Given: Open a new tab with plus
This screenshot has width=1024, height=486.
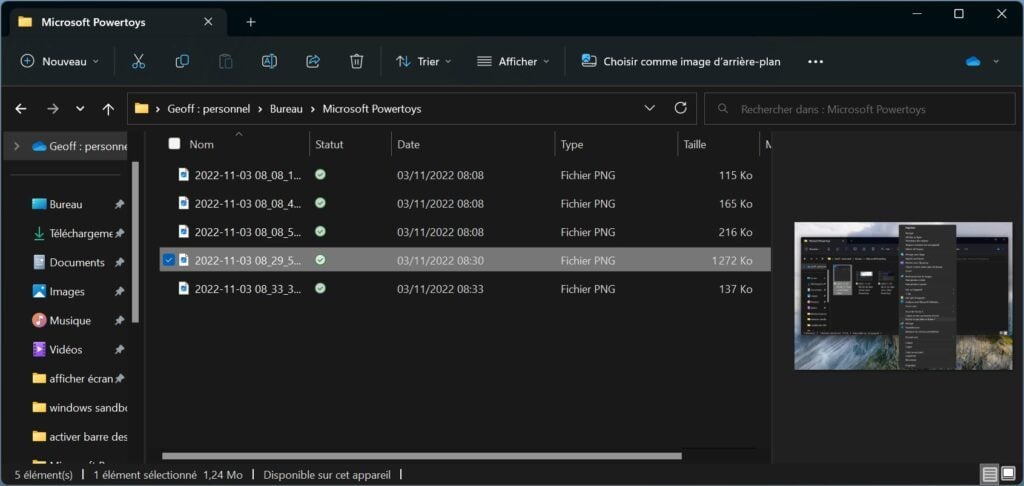Looking at the screenshot, I should (251, 22).
